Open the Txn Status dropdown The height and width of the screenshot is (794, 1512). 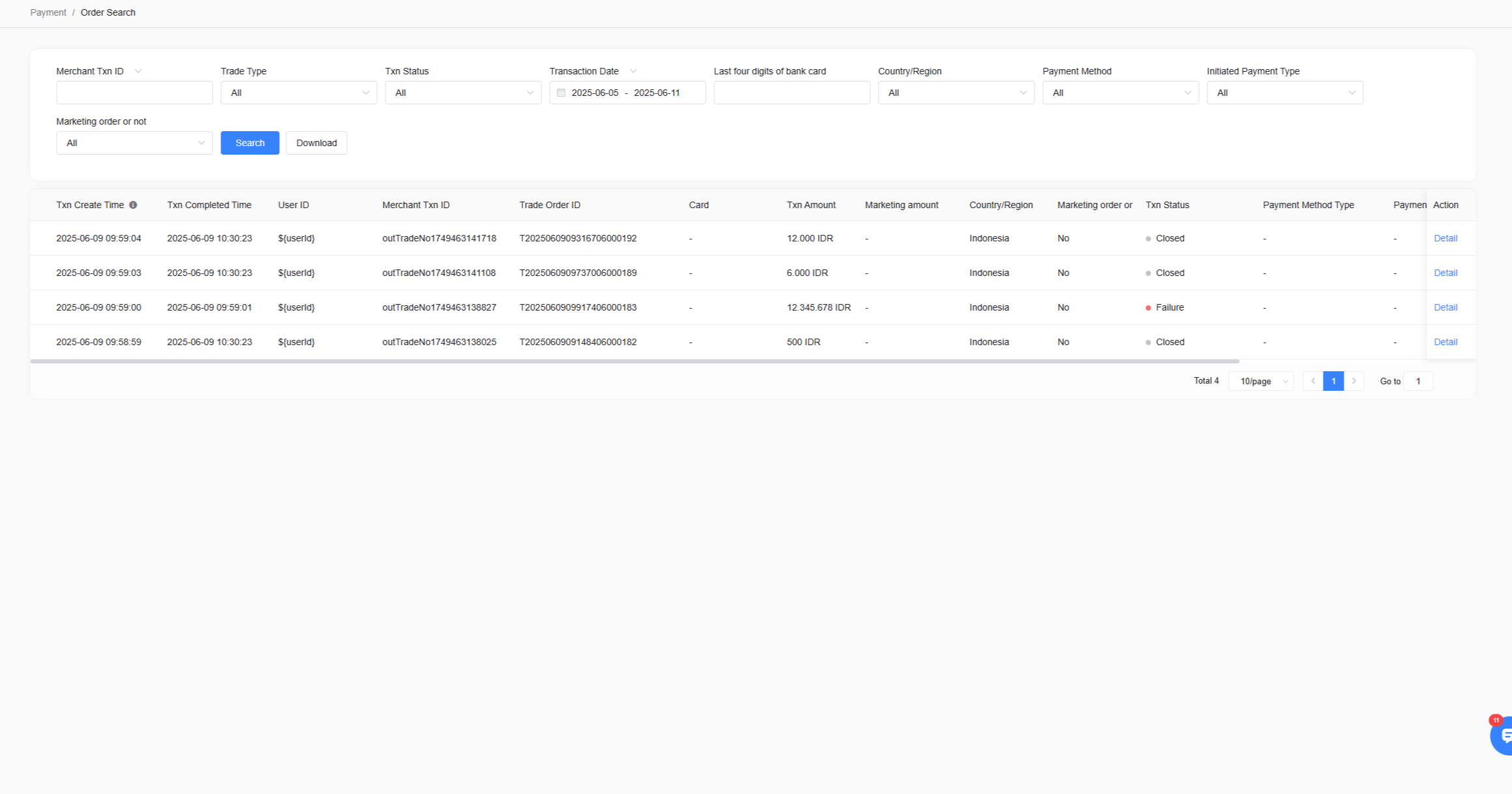pyautogui.click(x=463, y=93)
